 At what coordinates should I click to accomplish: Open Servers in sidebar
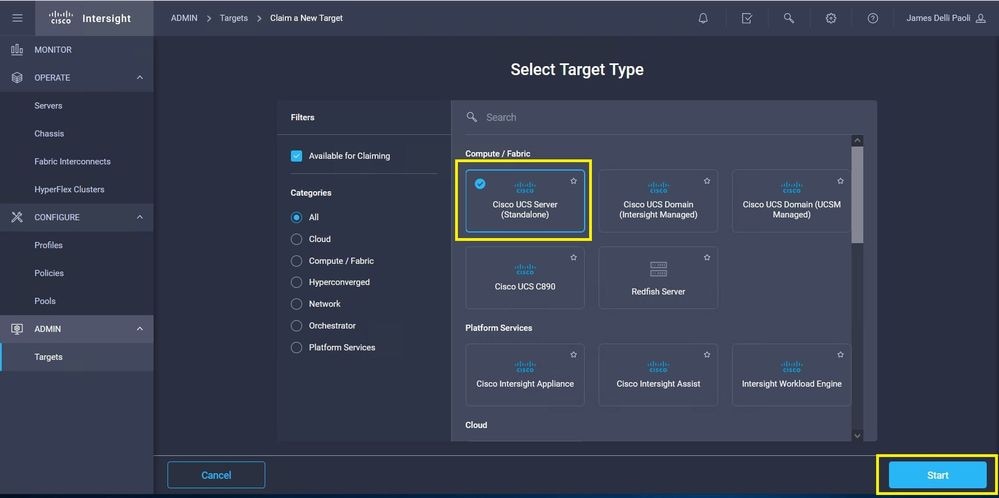pos(76,106)
